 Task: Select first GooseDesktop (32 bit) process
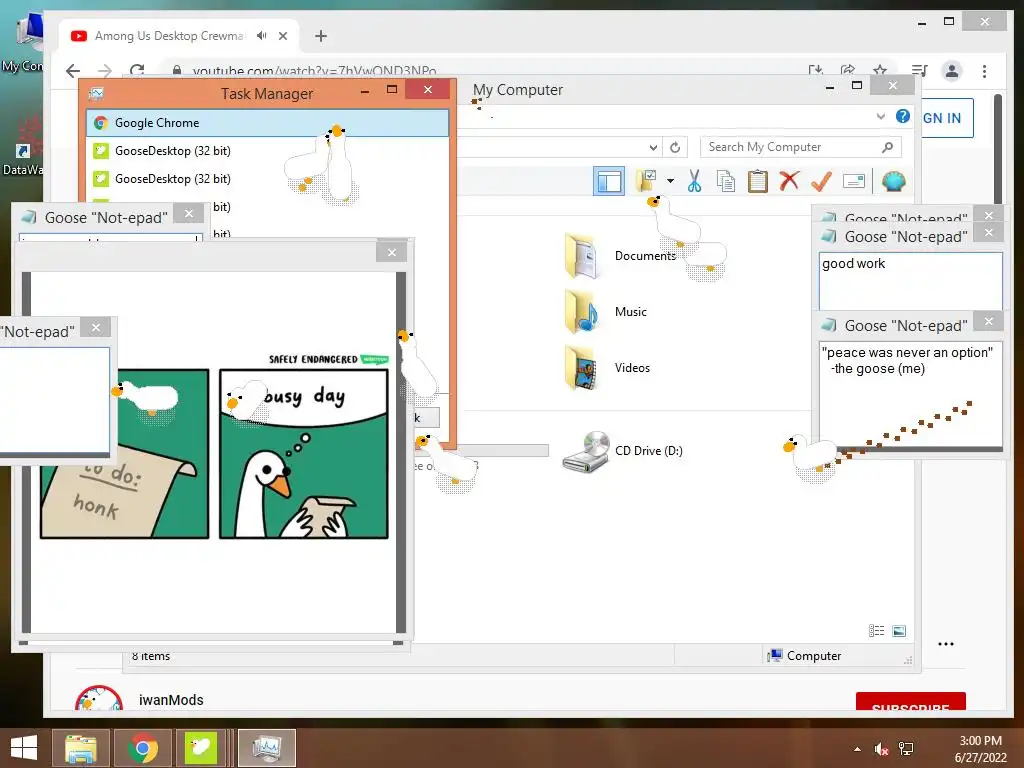pos(267,151)
